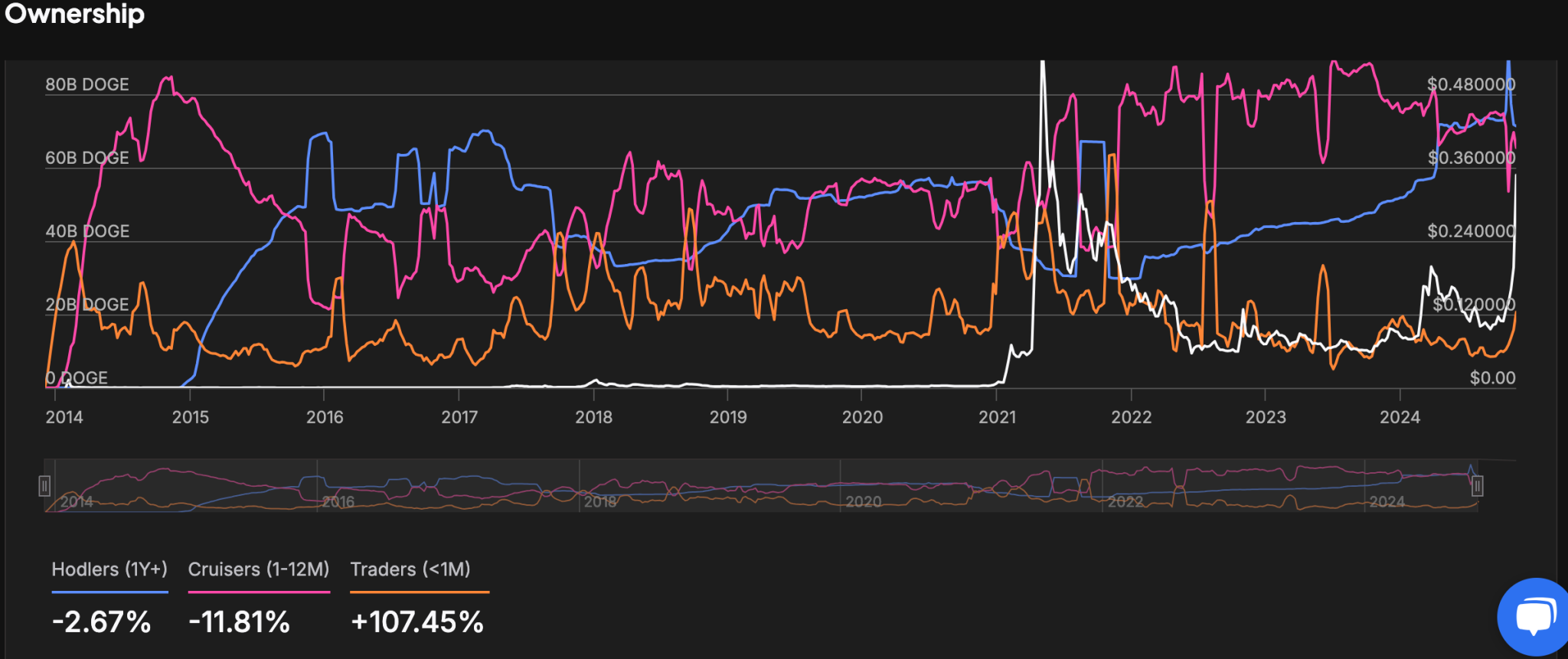The height and width of the screenshot is (659, 1568).
Task: Grab the right range slider handle
Action: coord(1477,486)
